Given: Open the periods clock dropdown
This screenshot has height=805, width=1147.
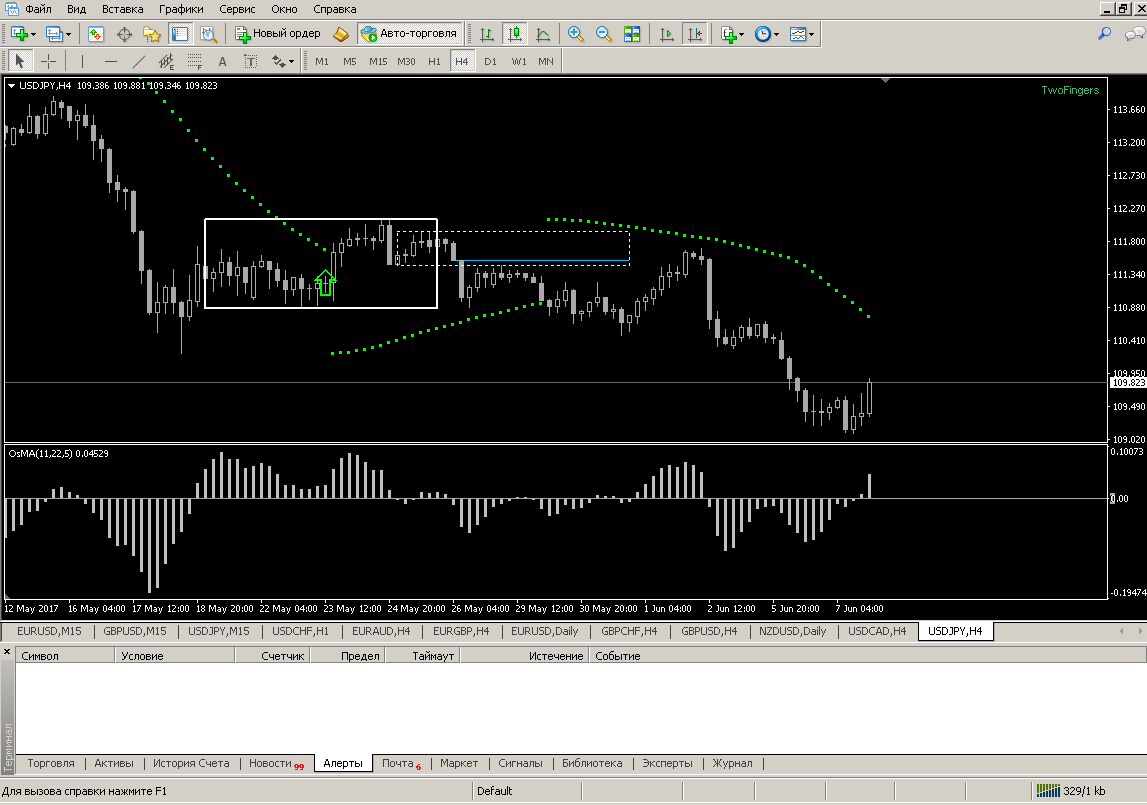Looking at the screenshot, I should click(776, 34).
